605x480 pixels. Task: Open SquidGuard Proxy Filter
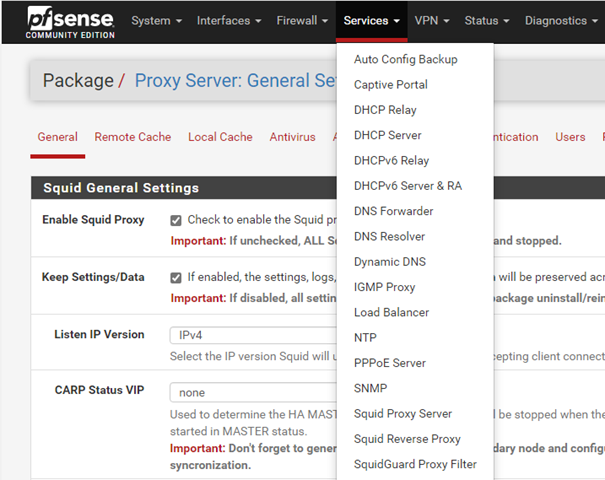415,464
